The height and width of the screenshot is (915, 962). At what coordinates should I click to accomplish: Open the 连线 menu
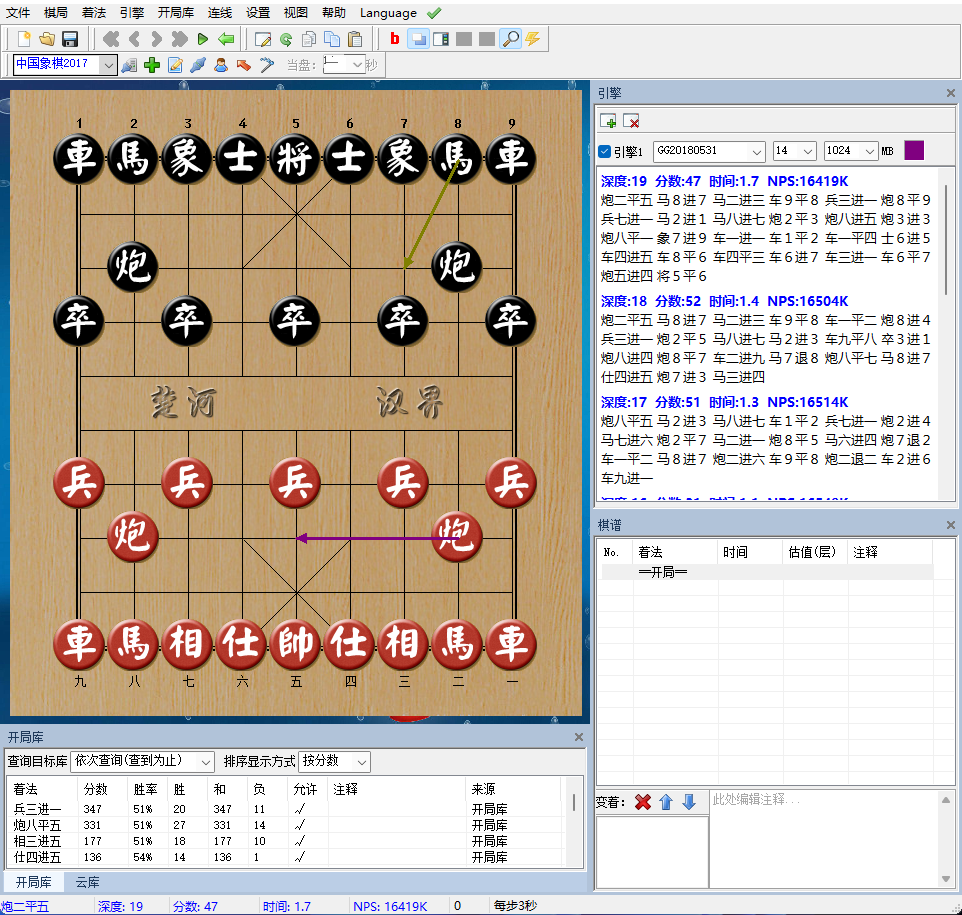[x=220, y=13]
